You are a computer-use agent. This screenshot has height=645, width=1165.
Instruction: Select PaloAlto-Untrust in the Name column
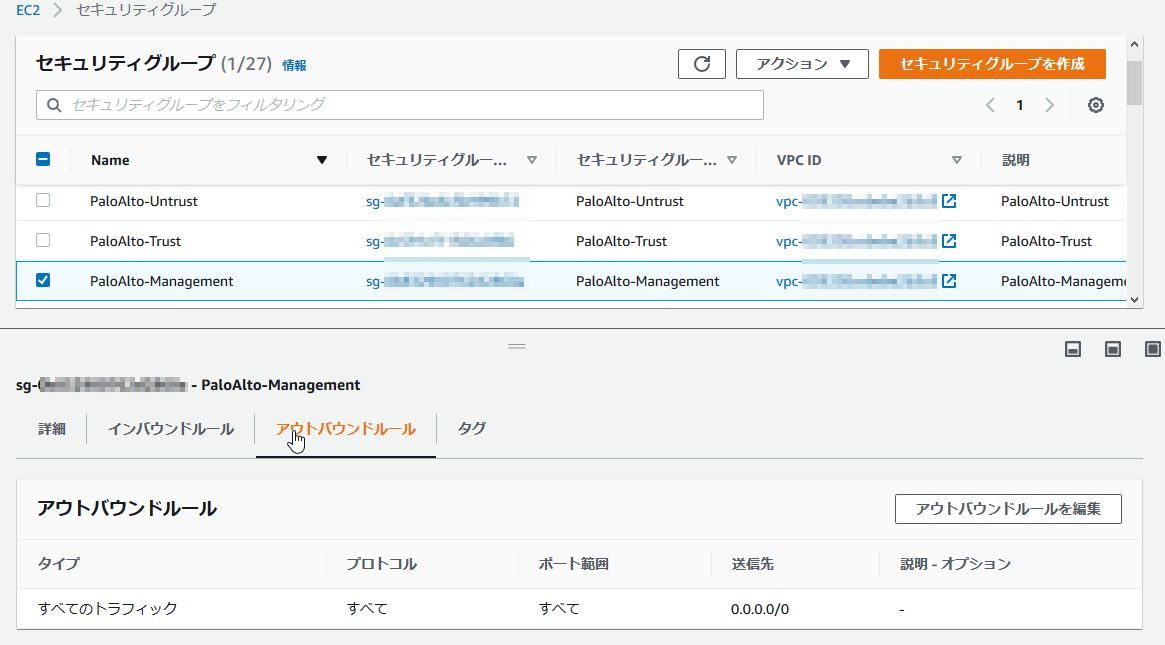143,201
